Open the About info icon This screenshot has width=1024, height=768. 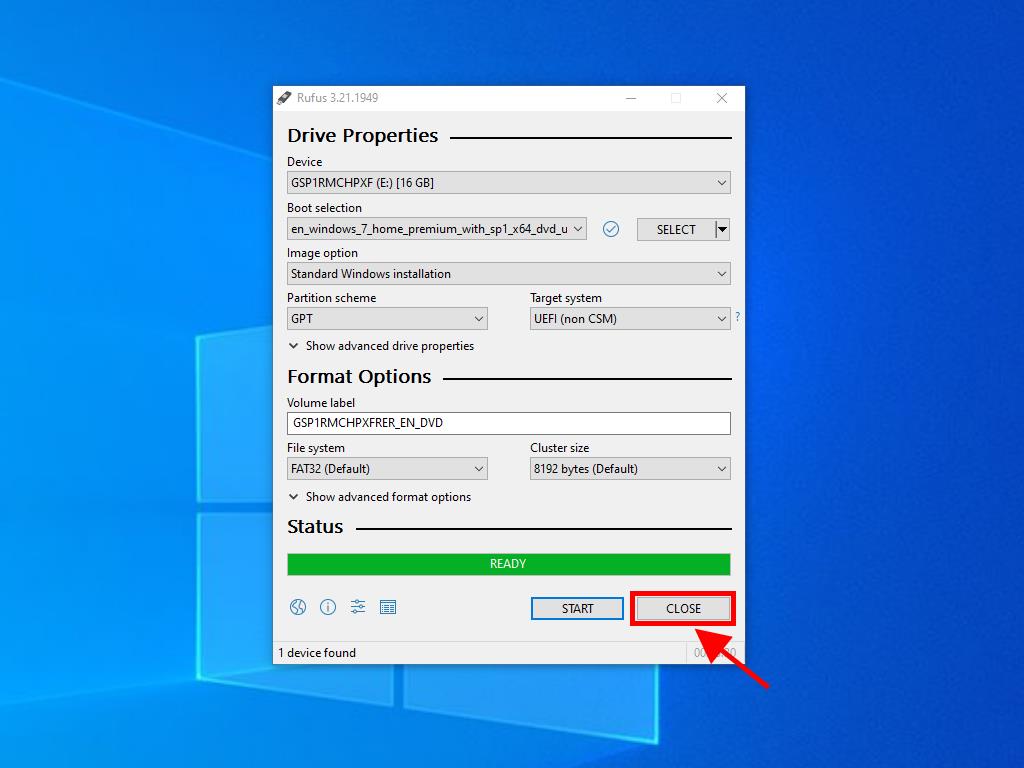[327, 607]
